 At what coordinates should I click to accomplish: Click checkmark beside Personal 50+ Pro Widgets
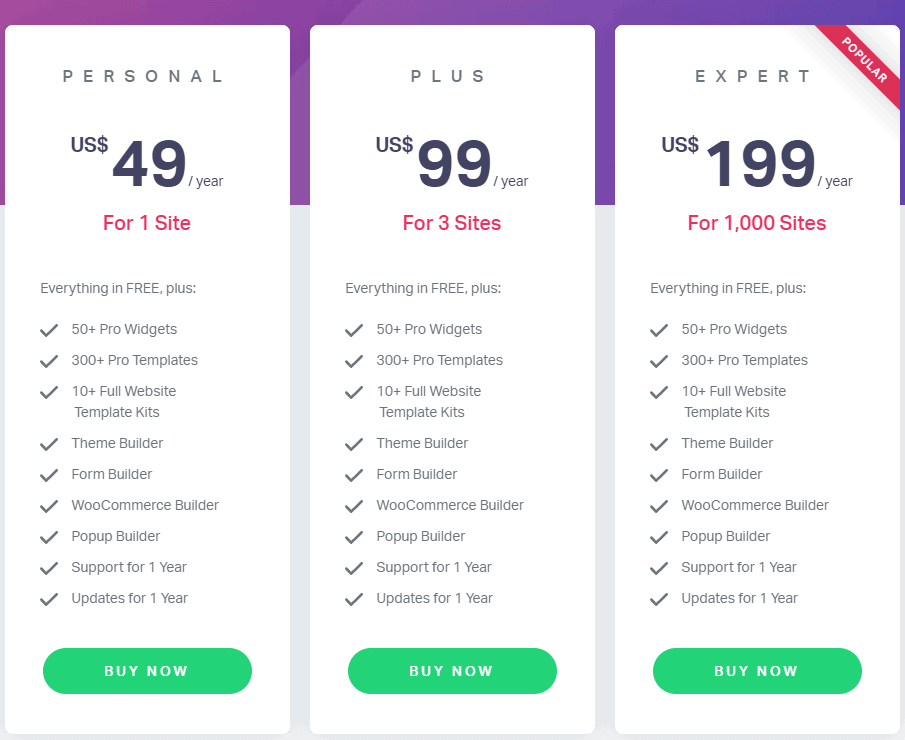click(x=49, y=330)
